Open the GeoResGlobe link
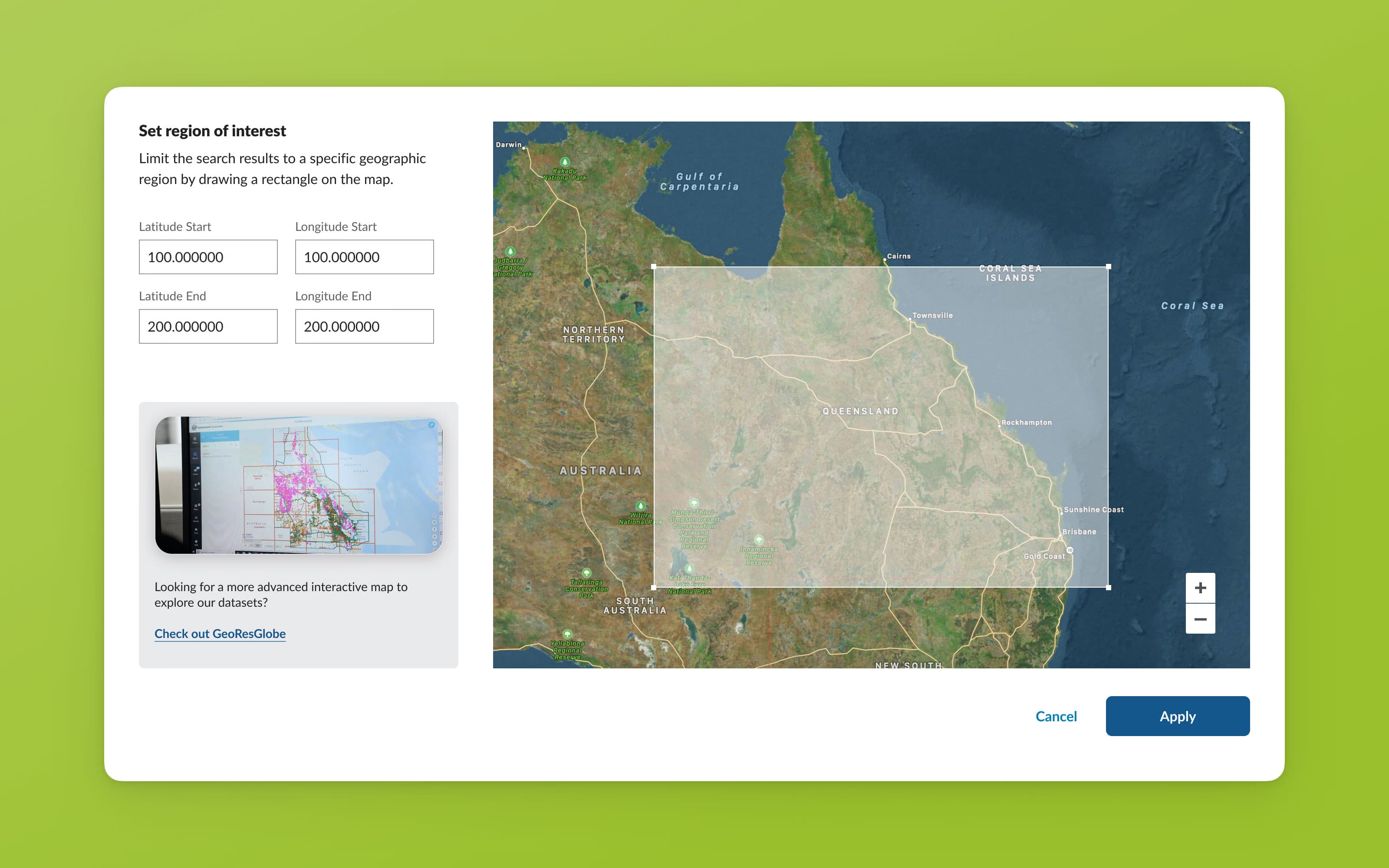 [220, 633]
